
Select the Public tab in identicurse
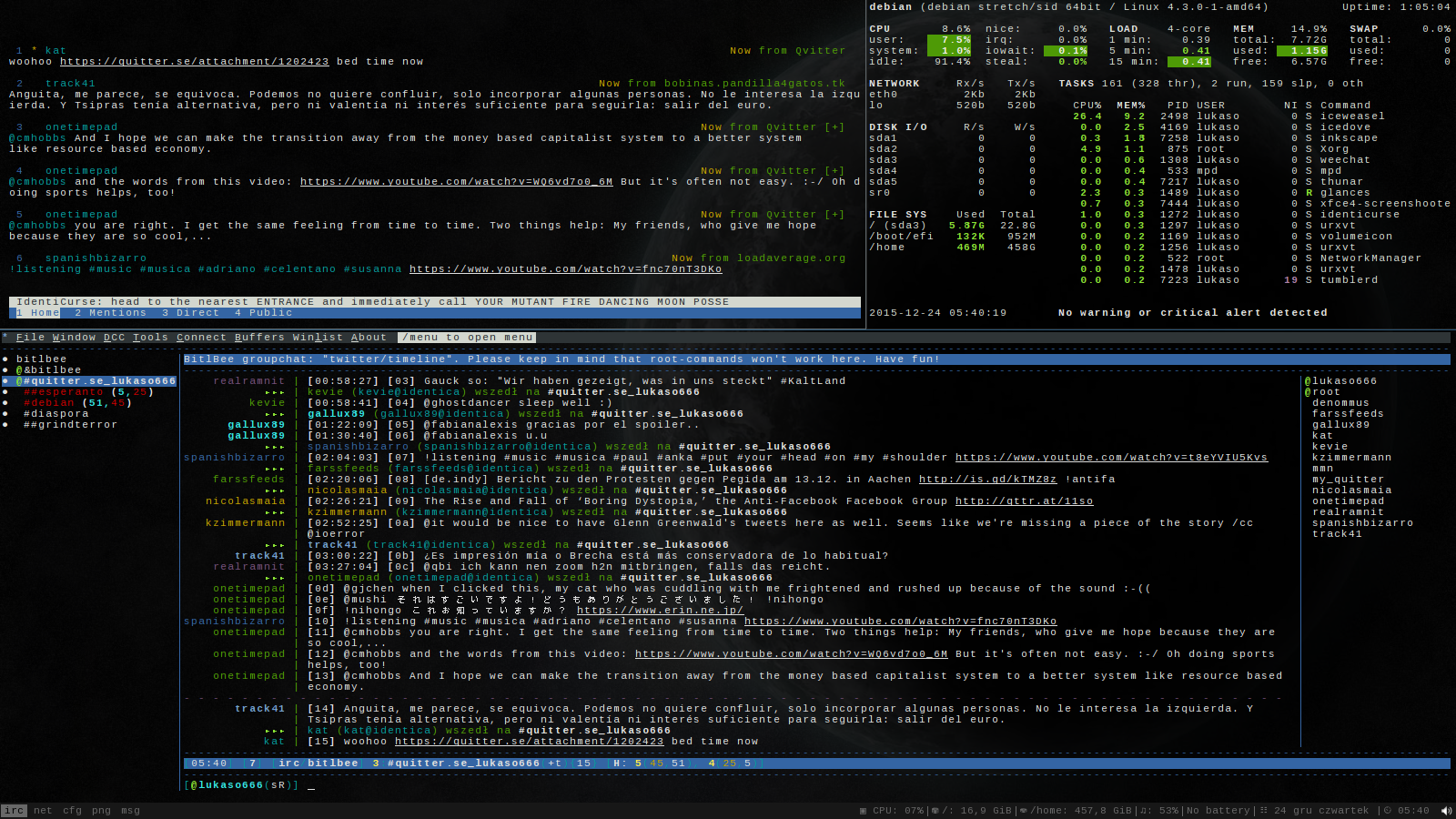[x=263, y=313]
